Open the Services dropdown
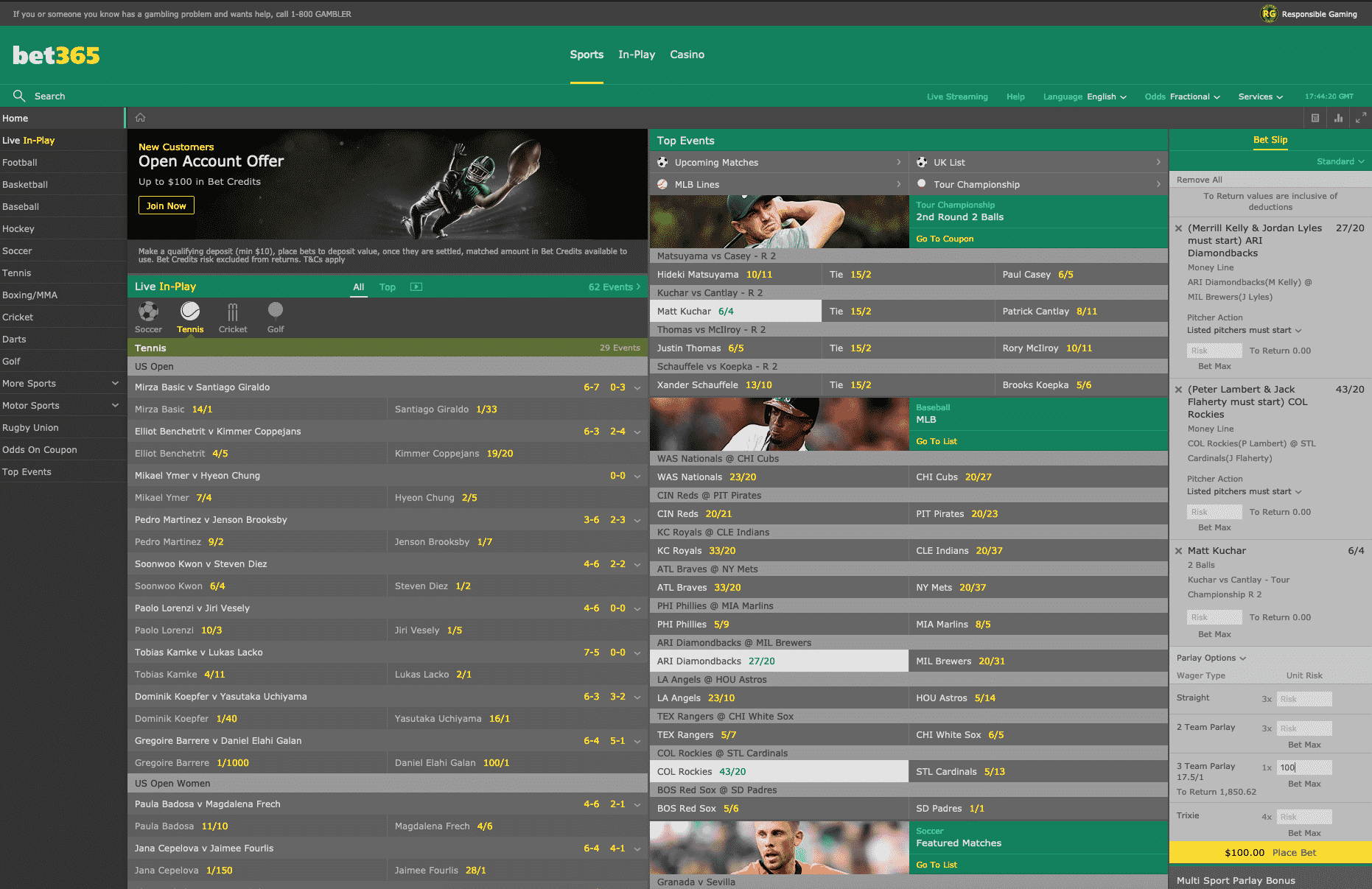Image resolution: width=1372 pixels, height=889 pixels. coord(1261,96)
